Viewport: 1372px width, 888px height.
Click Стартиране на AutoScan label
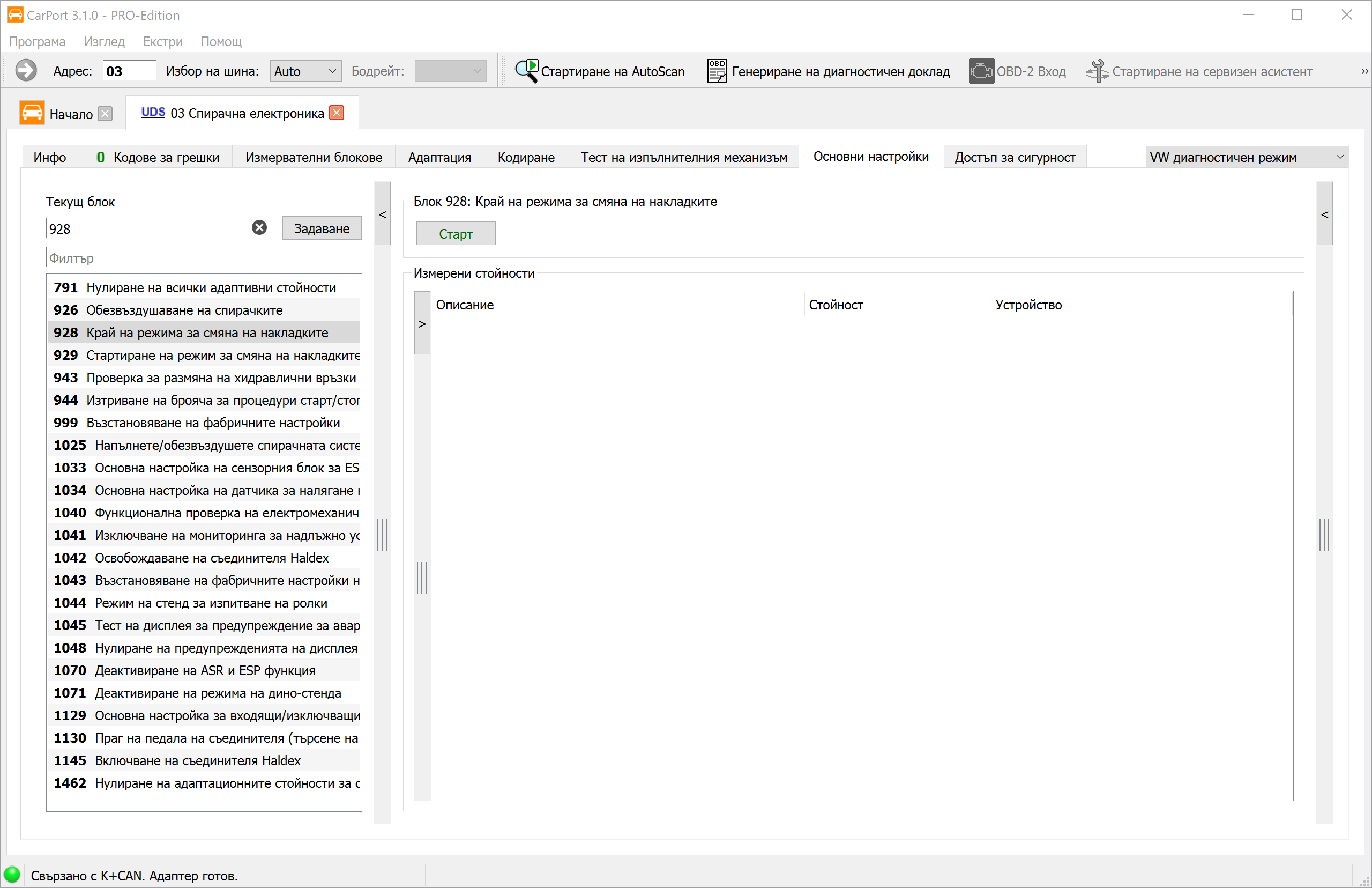[613, 71]
